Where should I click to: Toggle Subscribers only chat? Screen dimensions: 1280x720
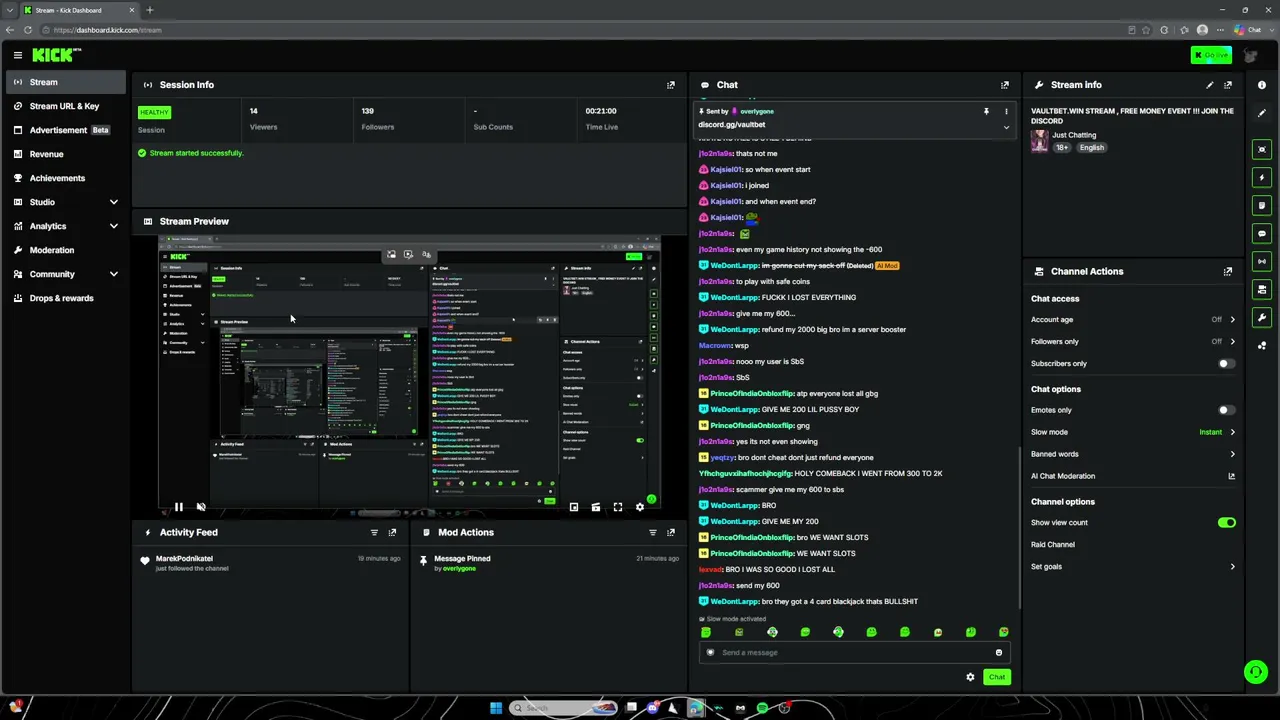(x=1227, y=364)
